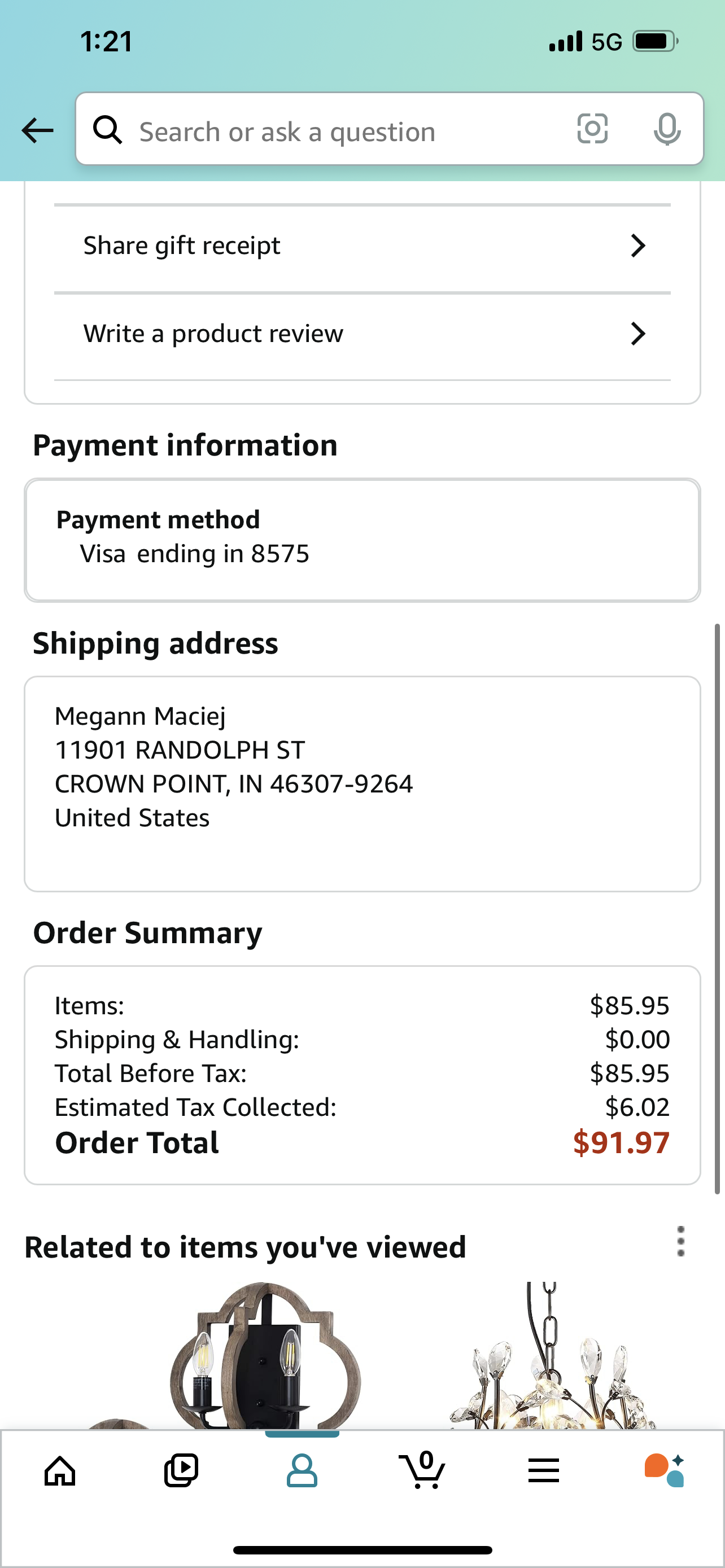Screen dimensions: 725x1568
Task: Expand the Share gift receipt chevron
Action: click(x=637, y=246)
